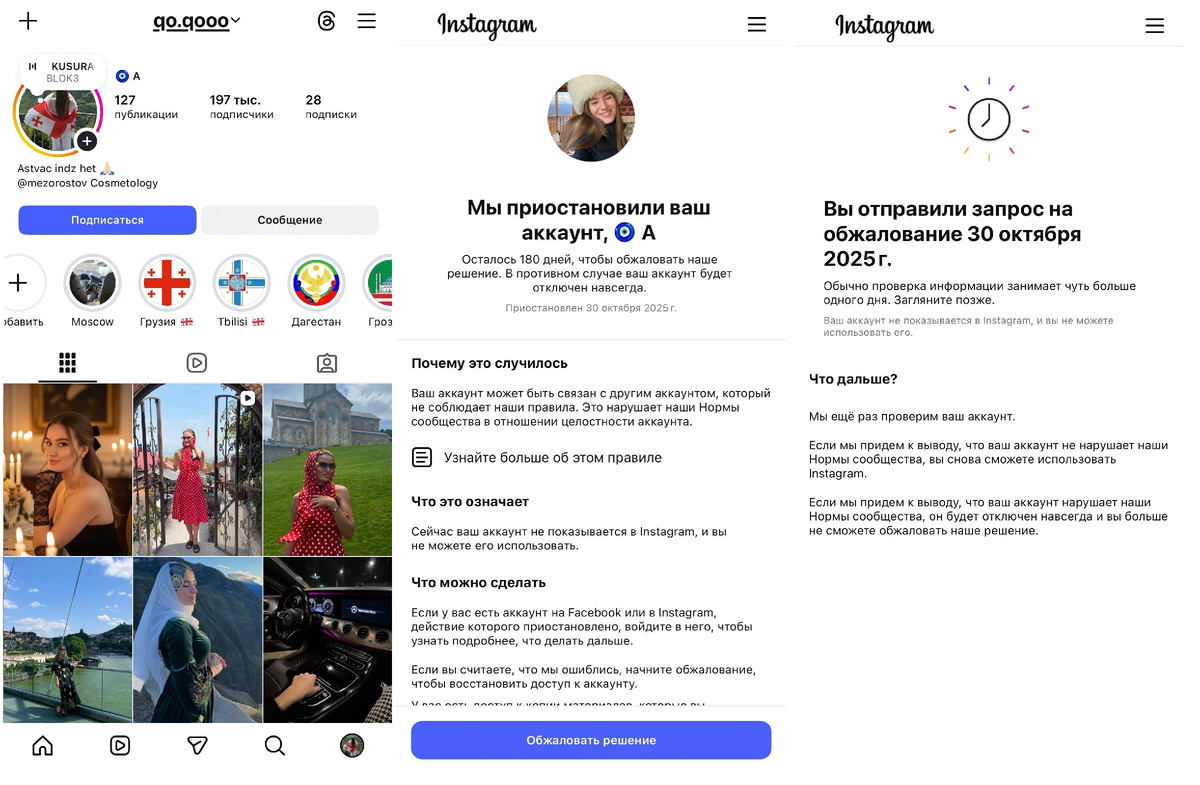This screenshot has width=1200, height=785.
Task: Switch to the tagged photos tab
Action: coord(327,363)
